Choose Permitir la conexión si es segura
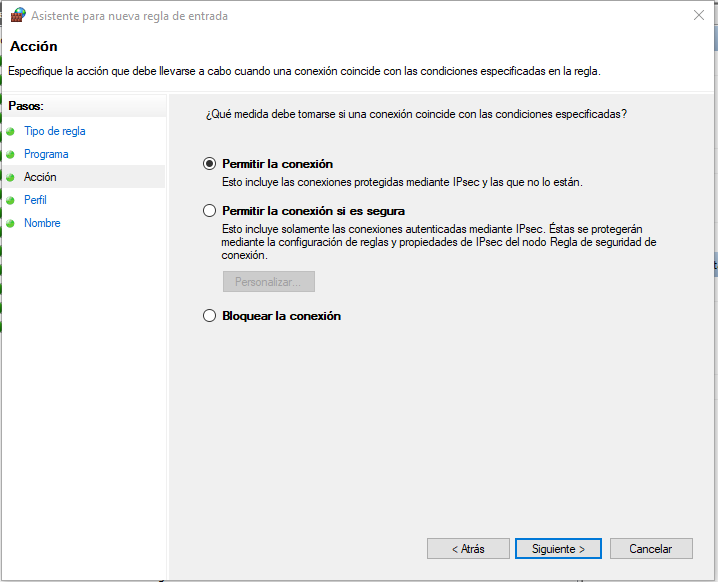 [x=209, y=211]
